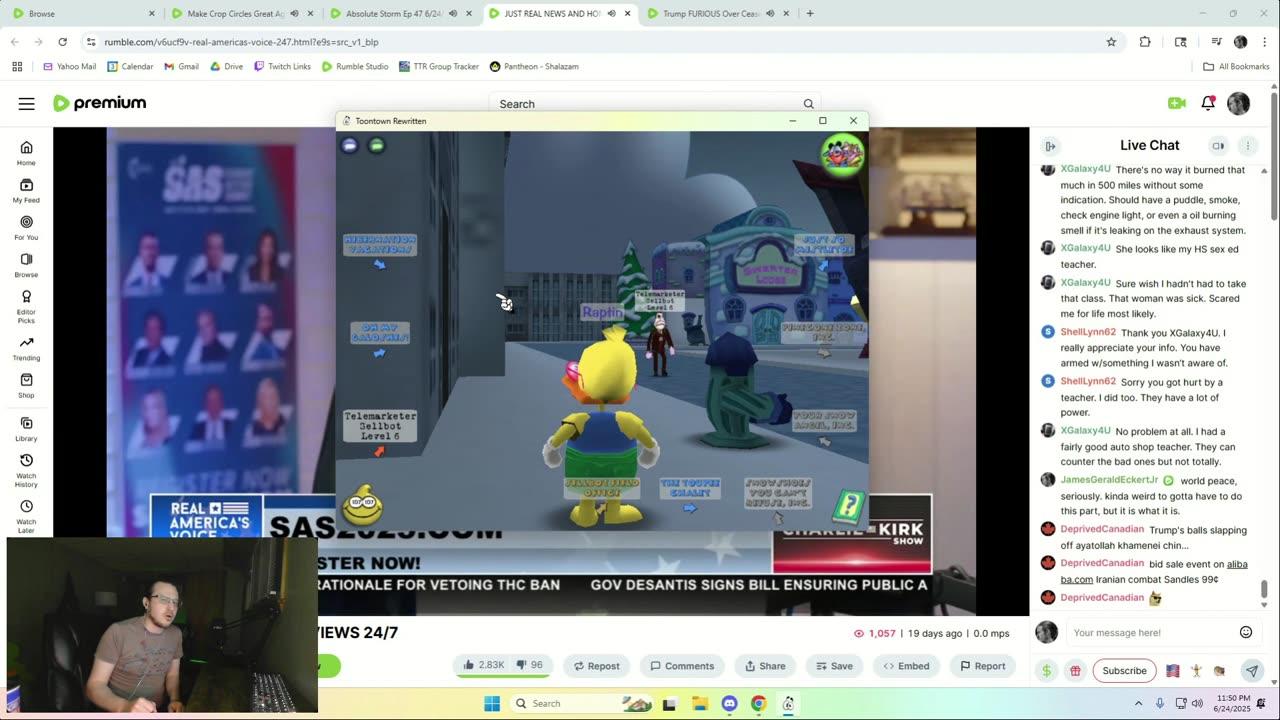
Task: Insert the US flag emote in chat
Action: [1173, 671]
